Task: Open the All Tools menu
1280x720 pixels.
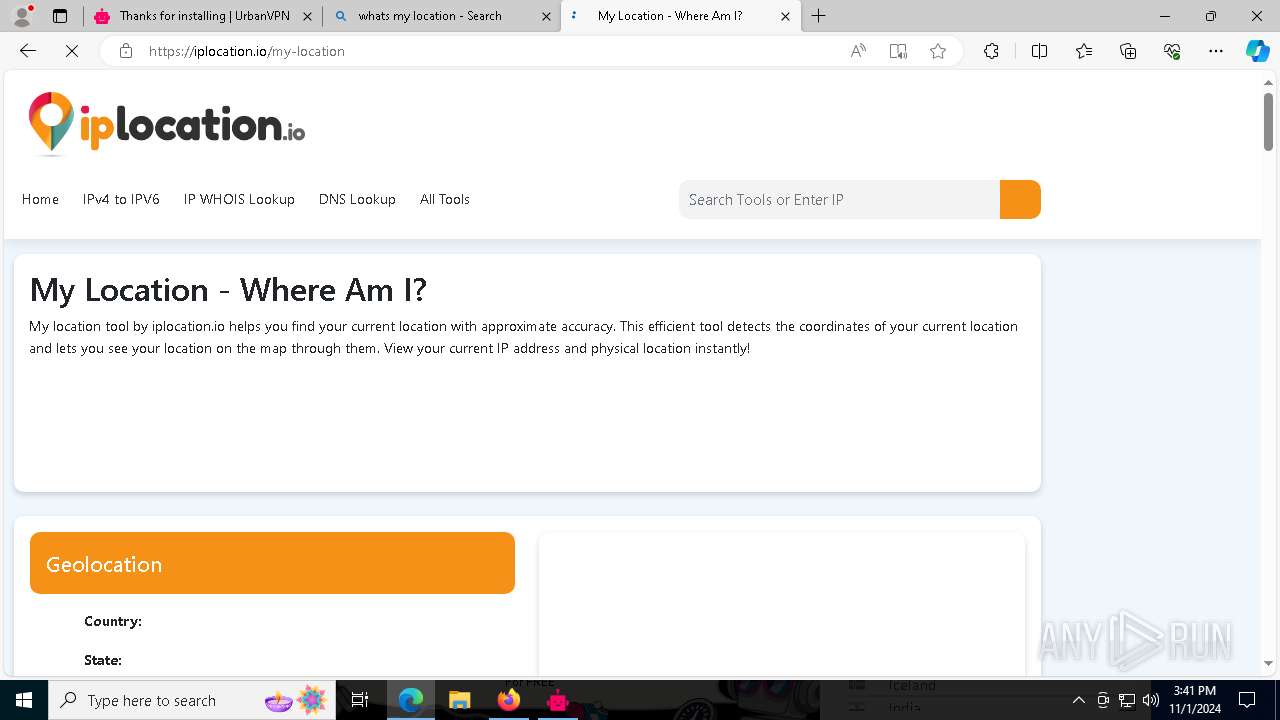Action: point(445,199)
